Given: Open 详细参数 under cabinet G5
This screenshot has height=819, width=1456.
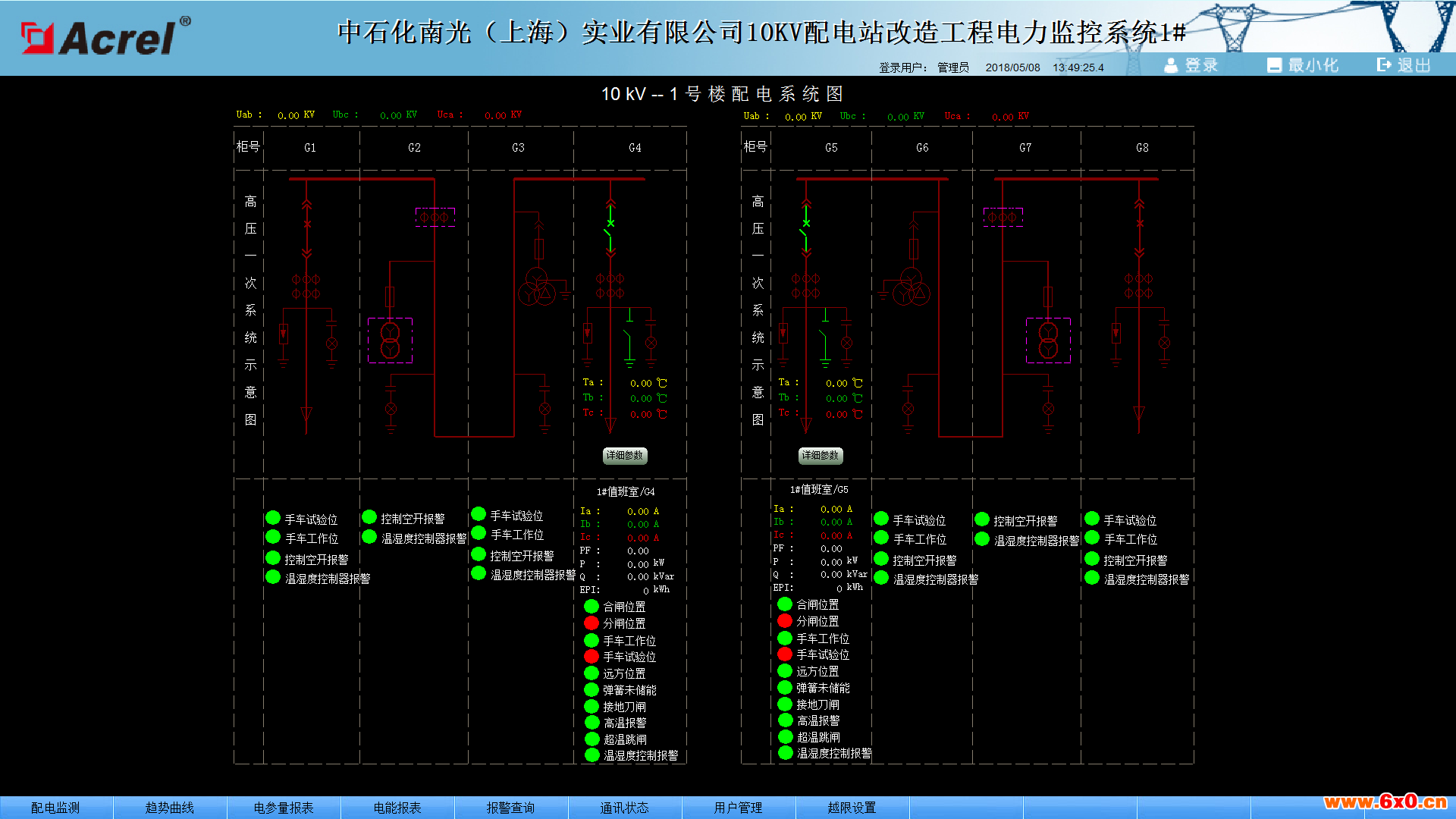Looking at the screenshot, I should point(821,455).
